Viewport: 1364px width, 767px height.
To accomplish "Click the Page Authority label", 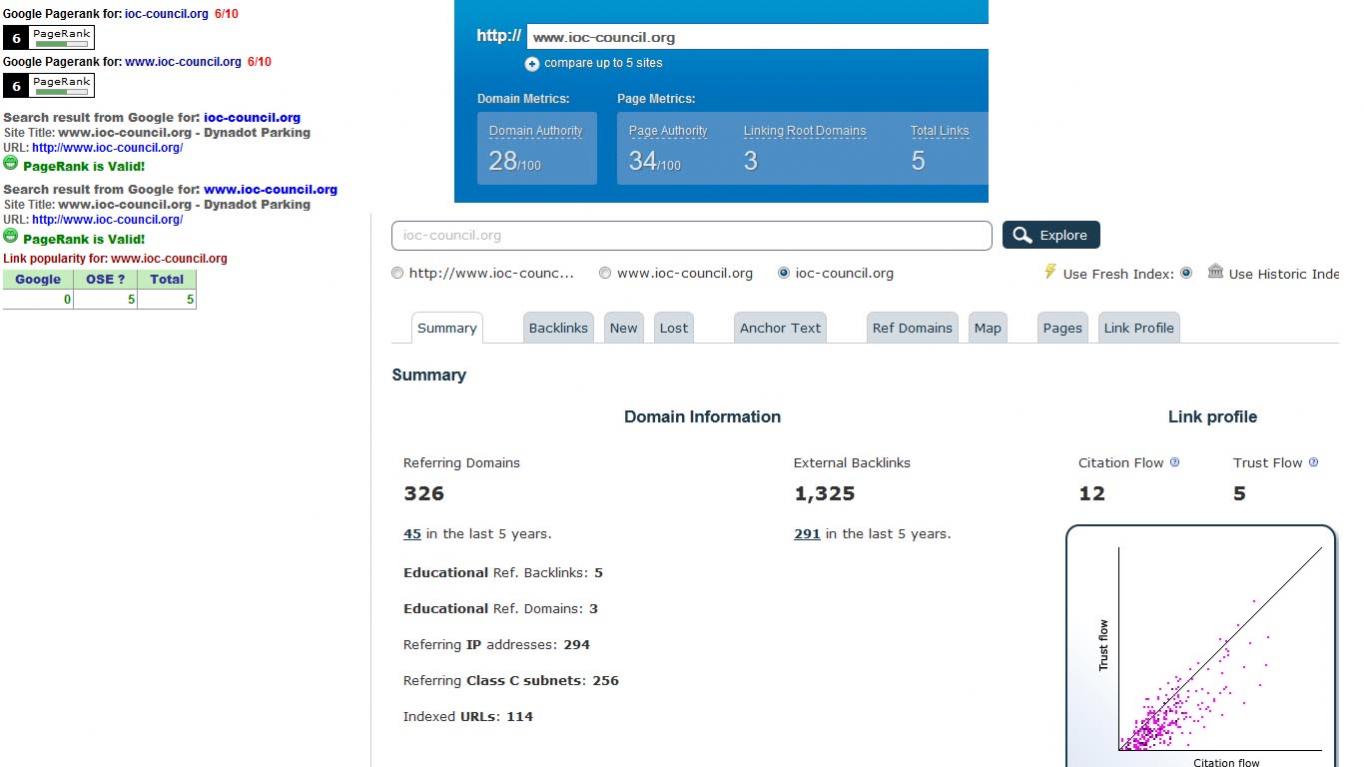I will [668, 131].
